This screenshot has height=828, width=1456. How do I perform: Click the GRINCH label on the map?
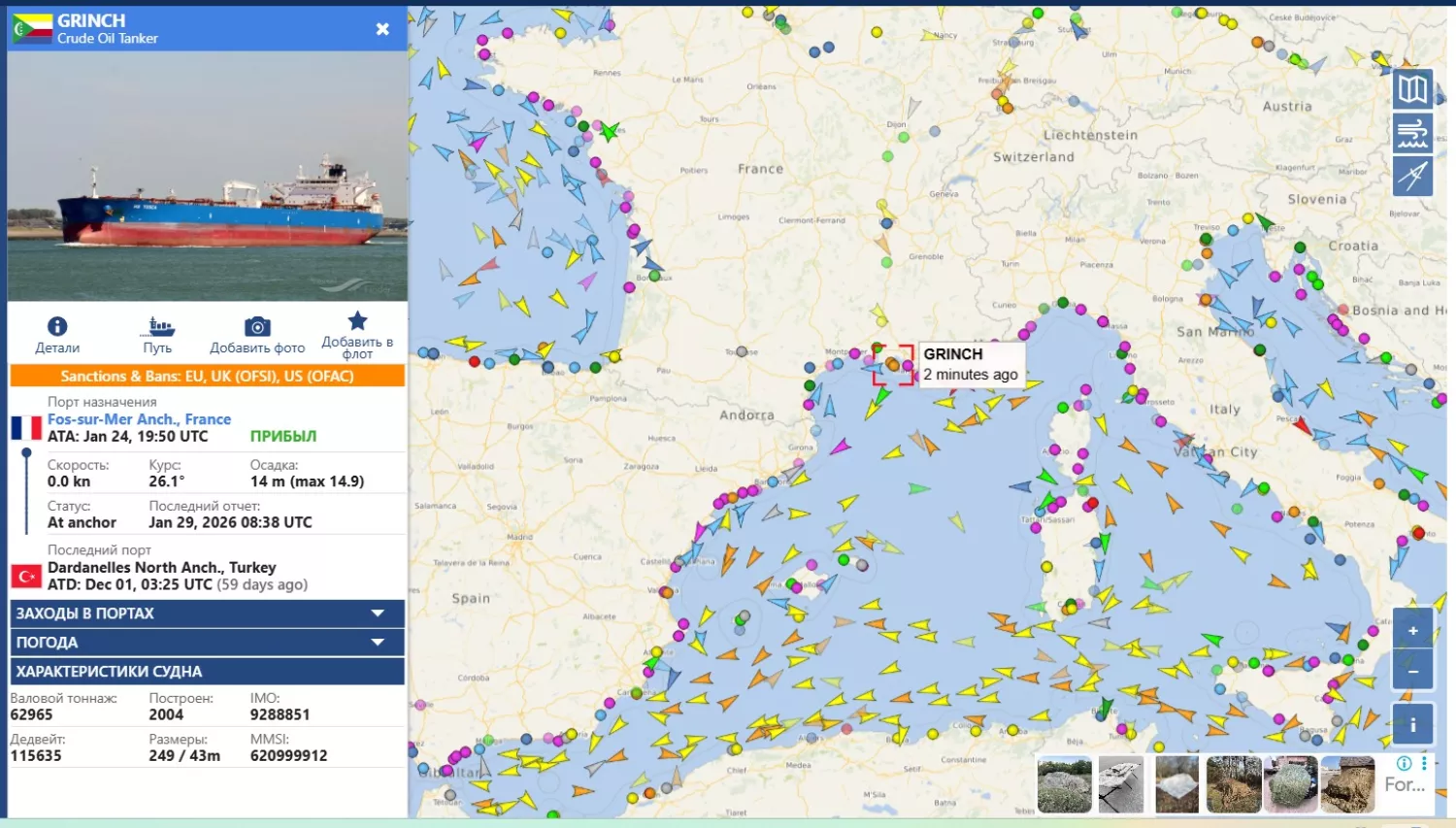(x=952, y=354)
